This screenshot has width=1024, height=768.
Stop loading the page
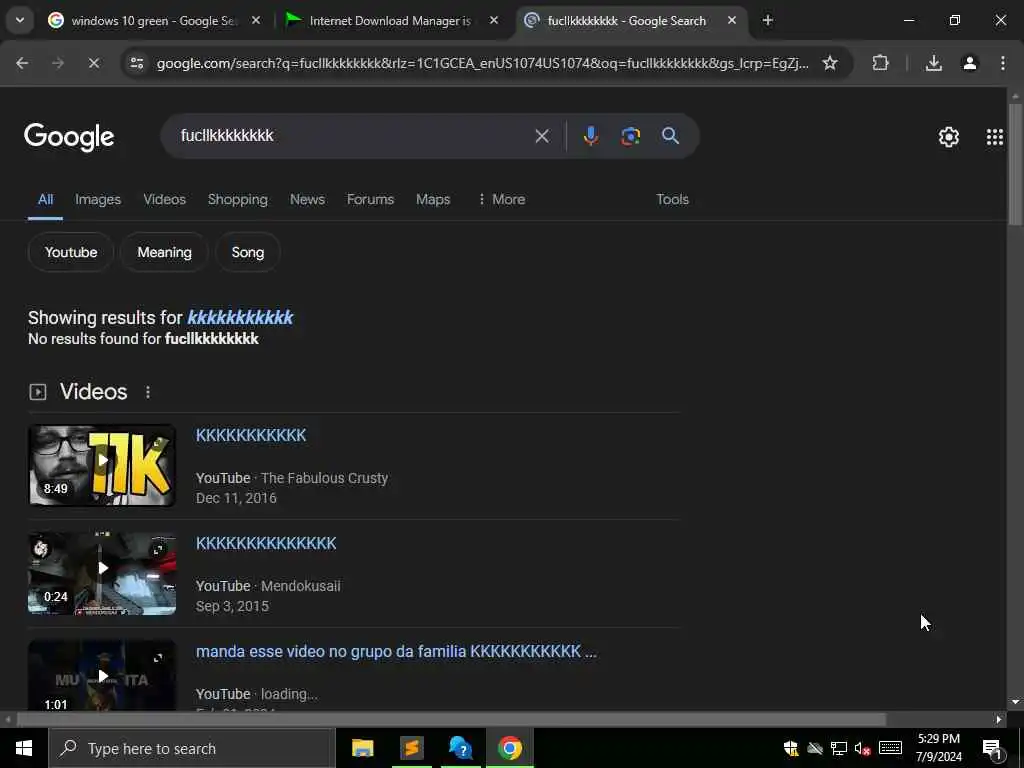point(93,63)
